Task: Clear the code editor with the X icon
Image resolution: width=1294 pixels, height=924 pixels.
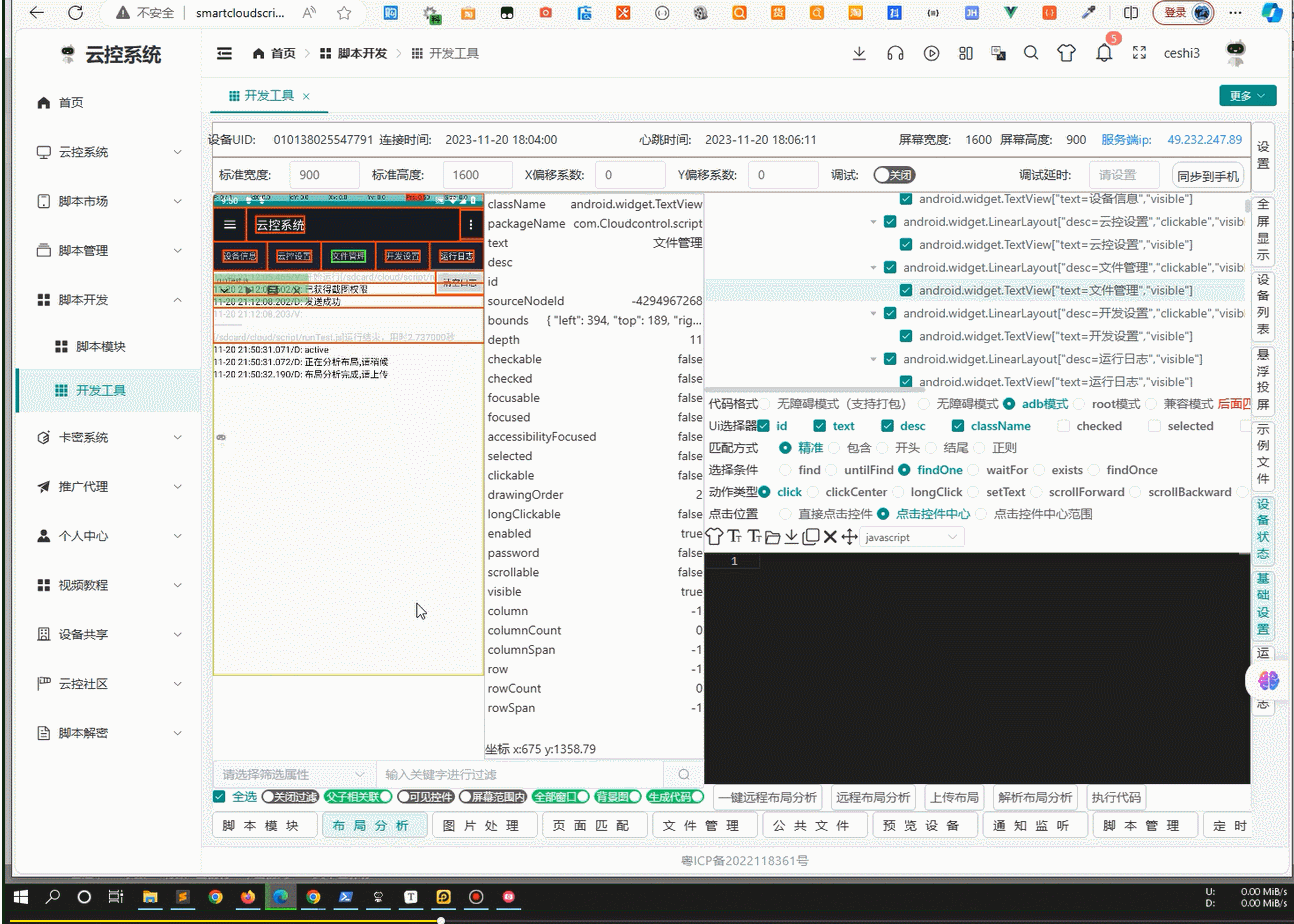Action: coord(830,536)
